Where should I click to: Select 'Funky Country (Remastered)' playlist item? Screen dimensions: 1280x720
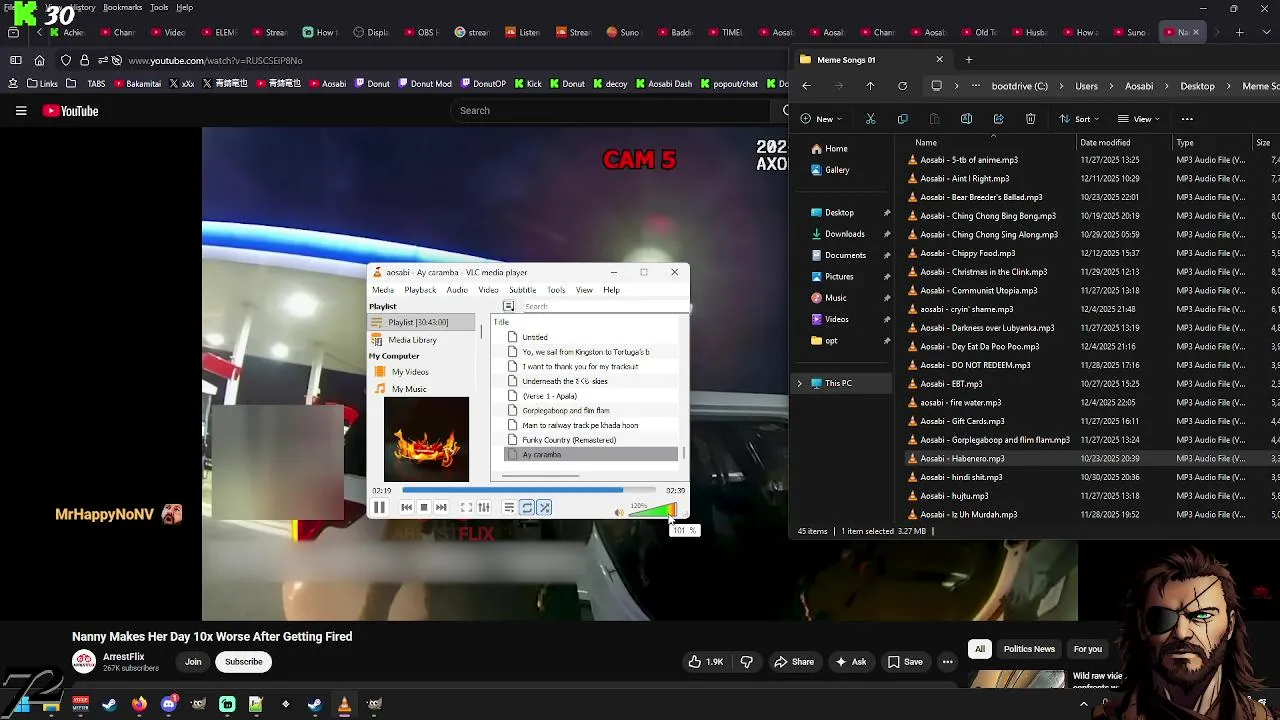[569, 440]
